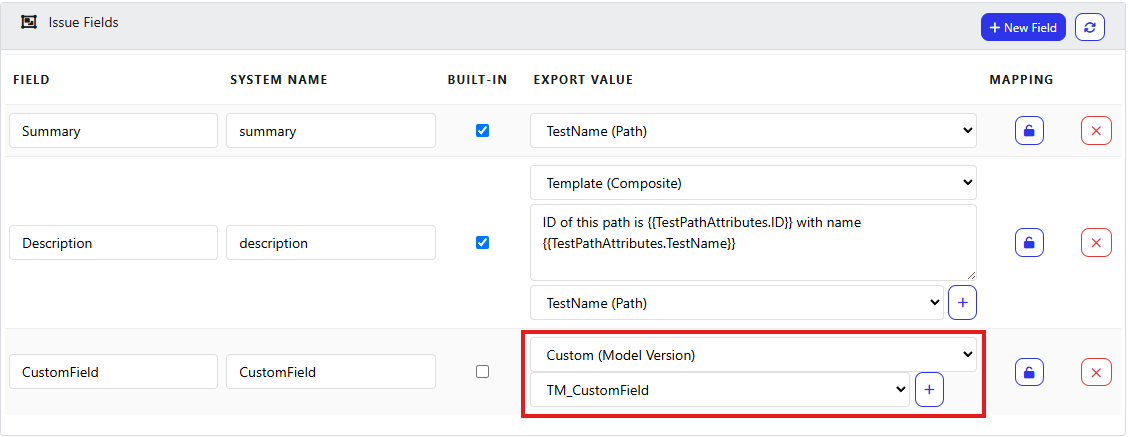Open Custom (Model Version) dropdown
Viewport: 1130px width, 437px height.
pyautogui.click(x=753, y=355)
